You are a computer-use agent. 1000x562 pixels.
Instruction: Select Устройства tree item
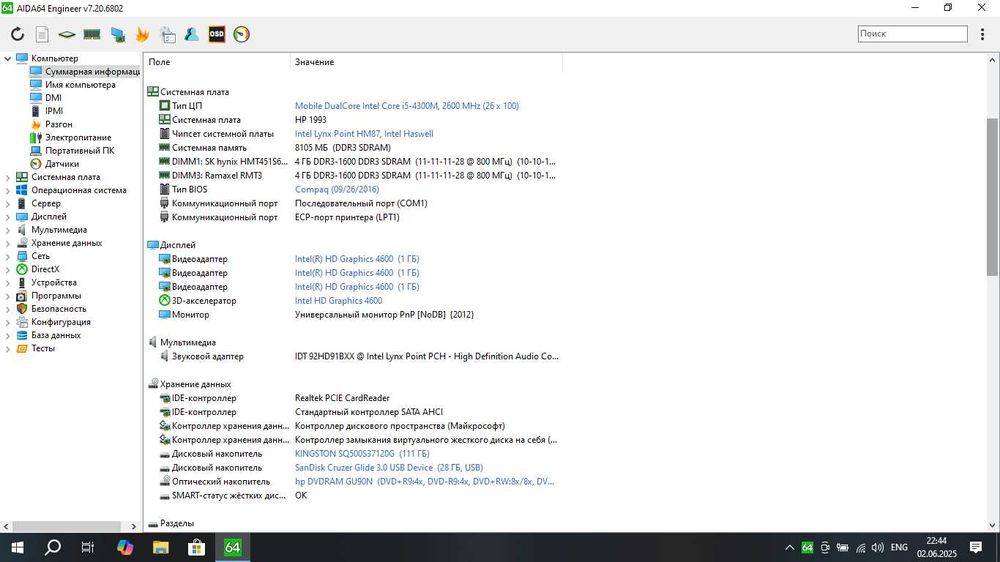click(54, 283)
